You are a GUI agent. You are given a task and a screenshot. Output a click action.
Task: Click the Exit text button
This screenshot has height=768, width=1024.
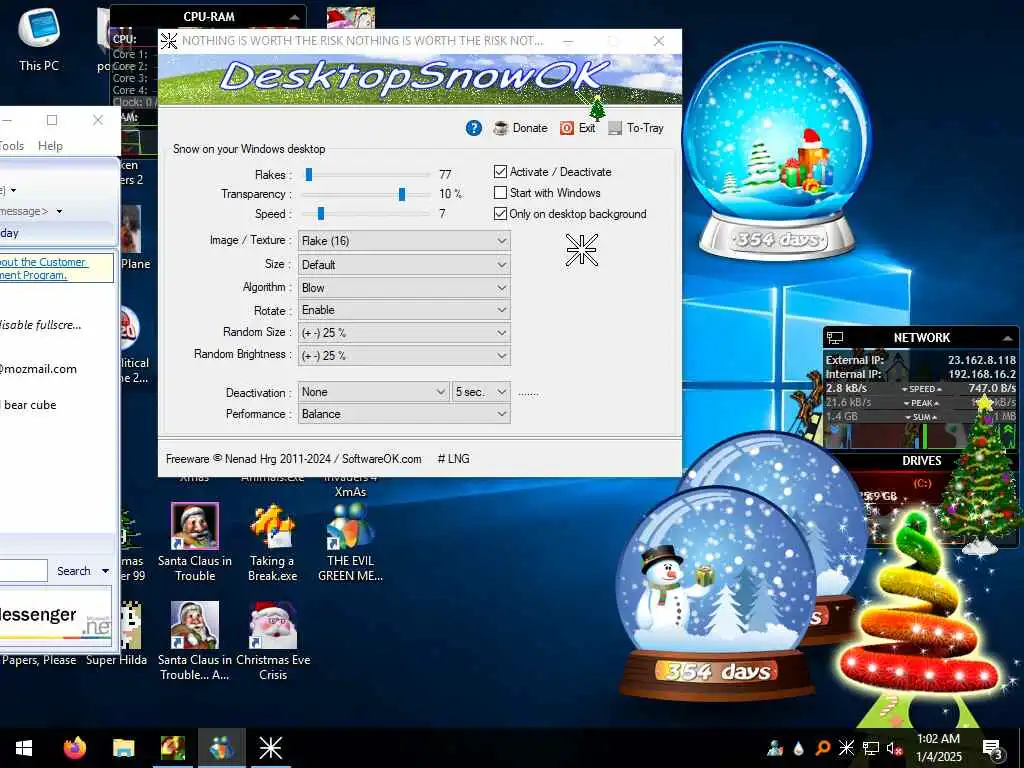[586, 128]
